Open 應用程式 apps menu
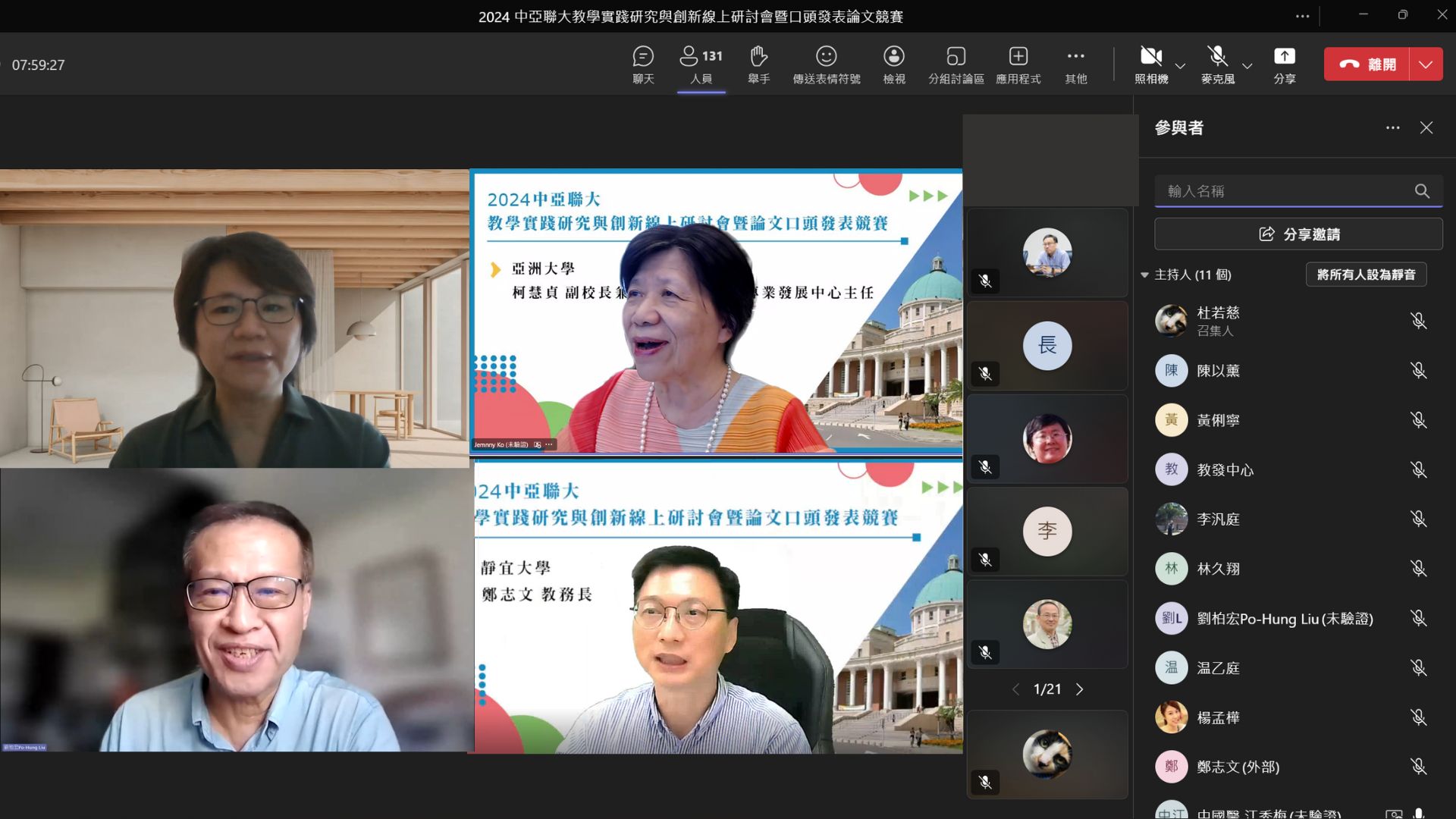Viewport: 1456px width, 819px height. (x=1018, y=64)
